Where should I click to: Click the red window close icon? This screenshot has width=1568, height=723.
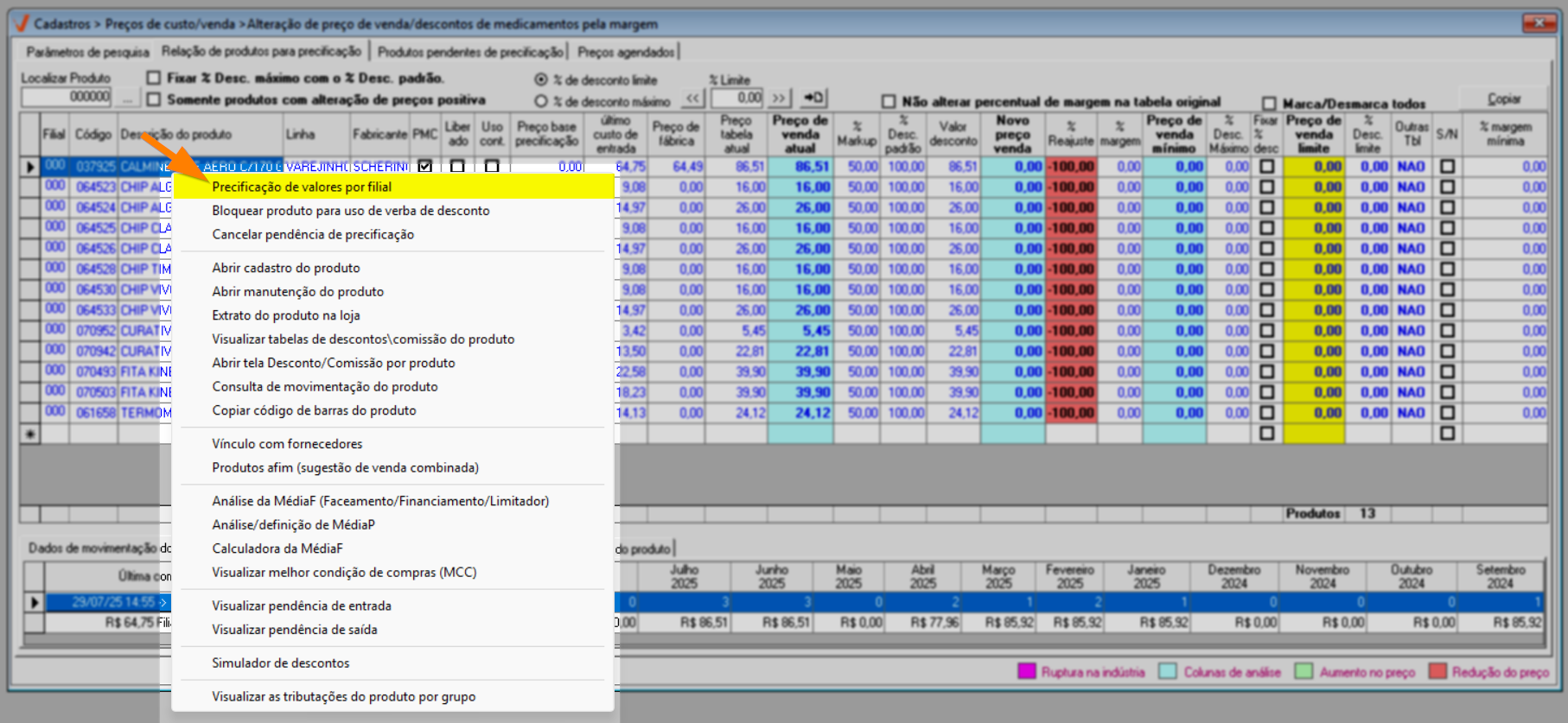coord(1539,23)
